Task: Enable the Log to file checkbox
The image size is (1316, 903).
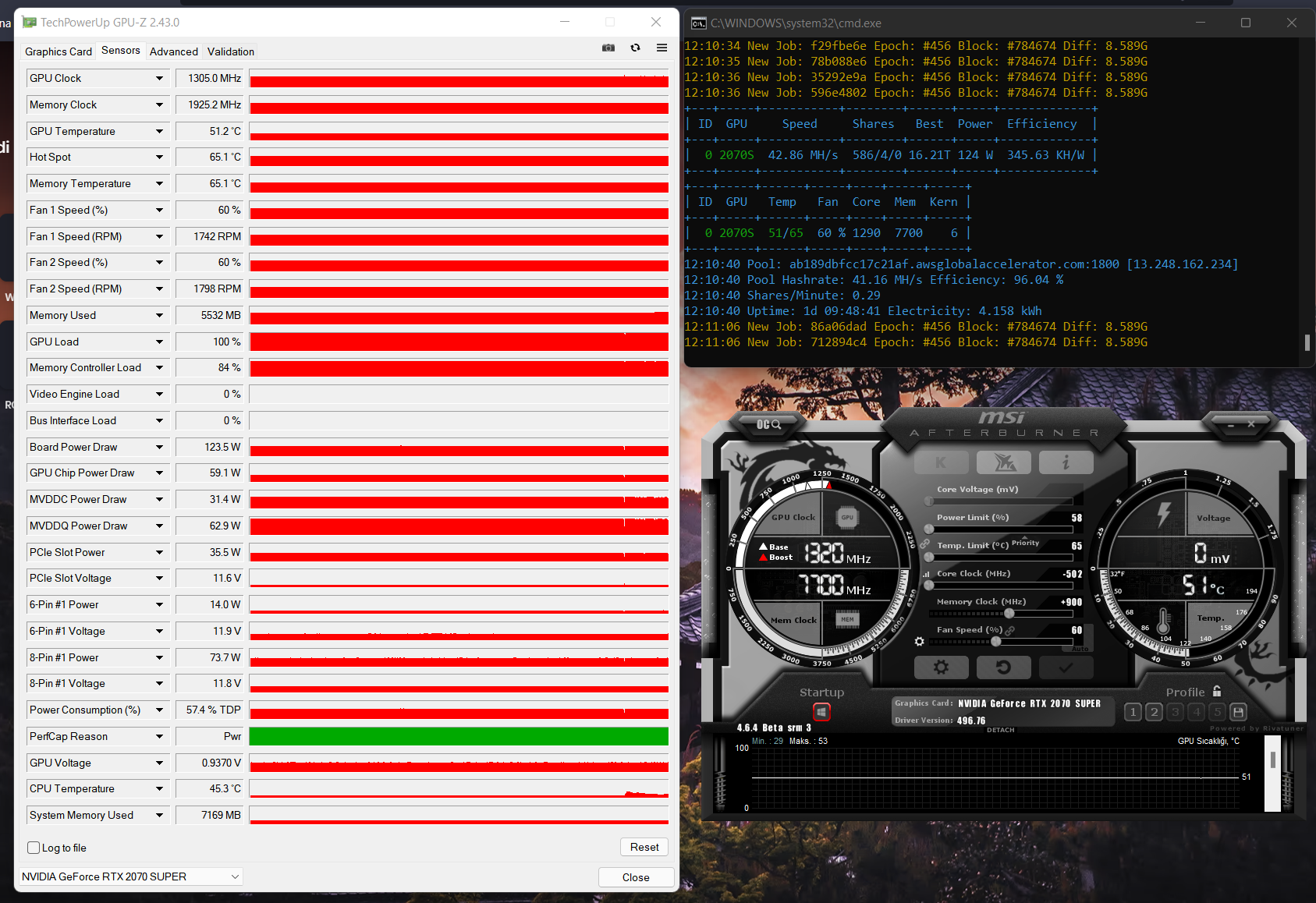Action: 34,848
